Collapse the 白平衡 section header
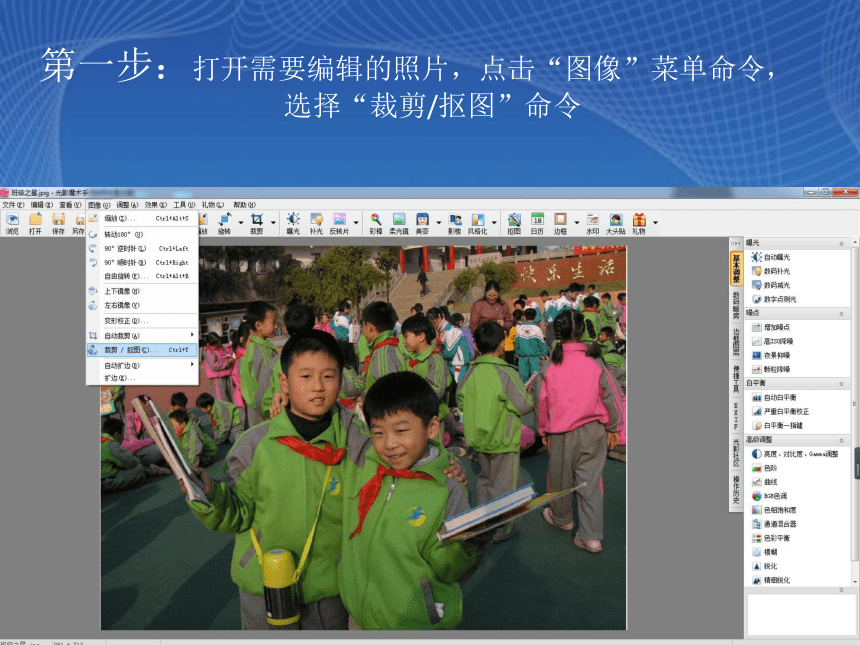The height and width of the screenshot is (645, 860). 841,384
